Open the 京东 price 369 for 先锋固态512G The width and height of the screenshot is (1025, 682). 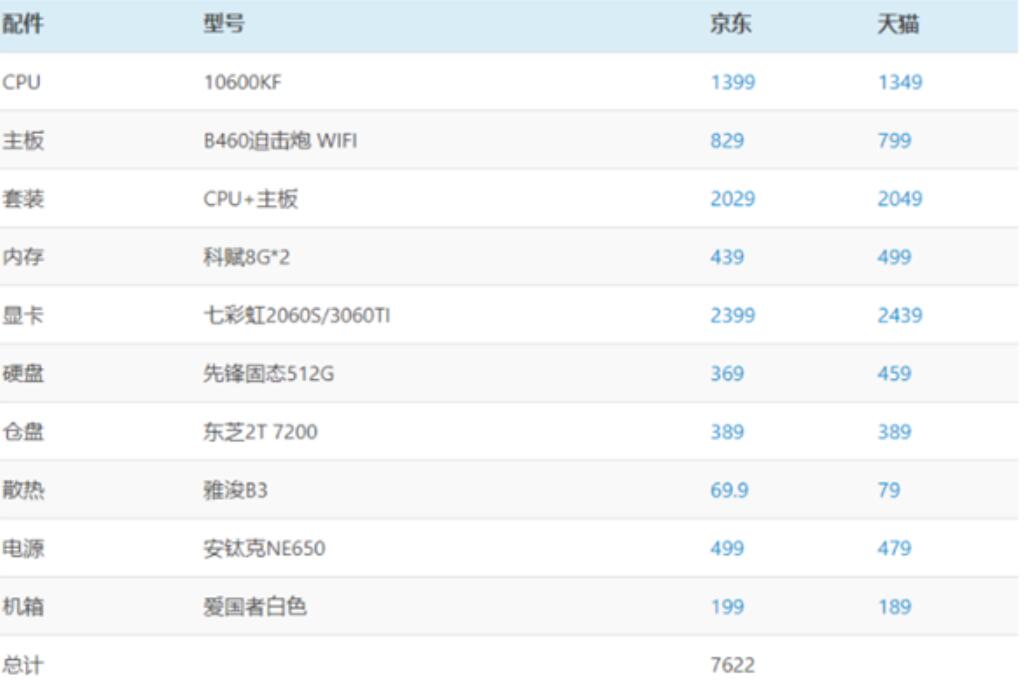point(727,374)
